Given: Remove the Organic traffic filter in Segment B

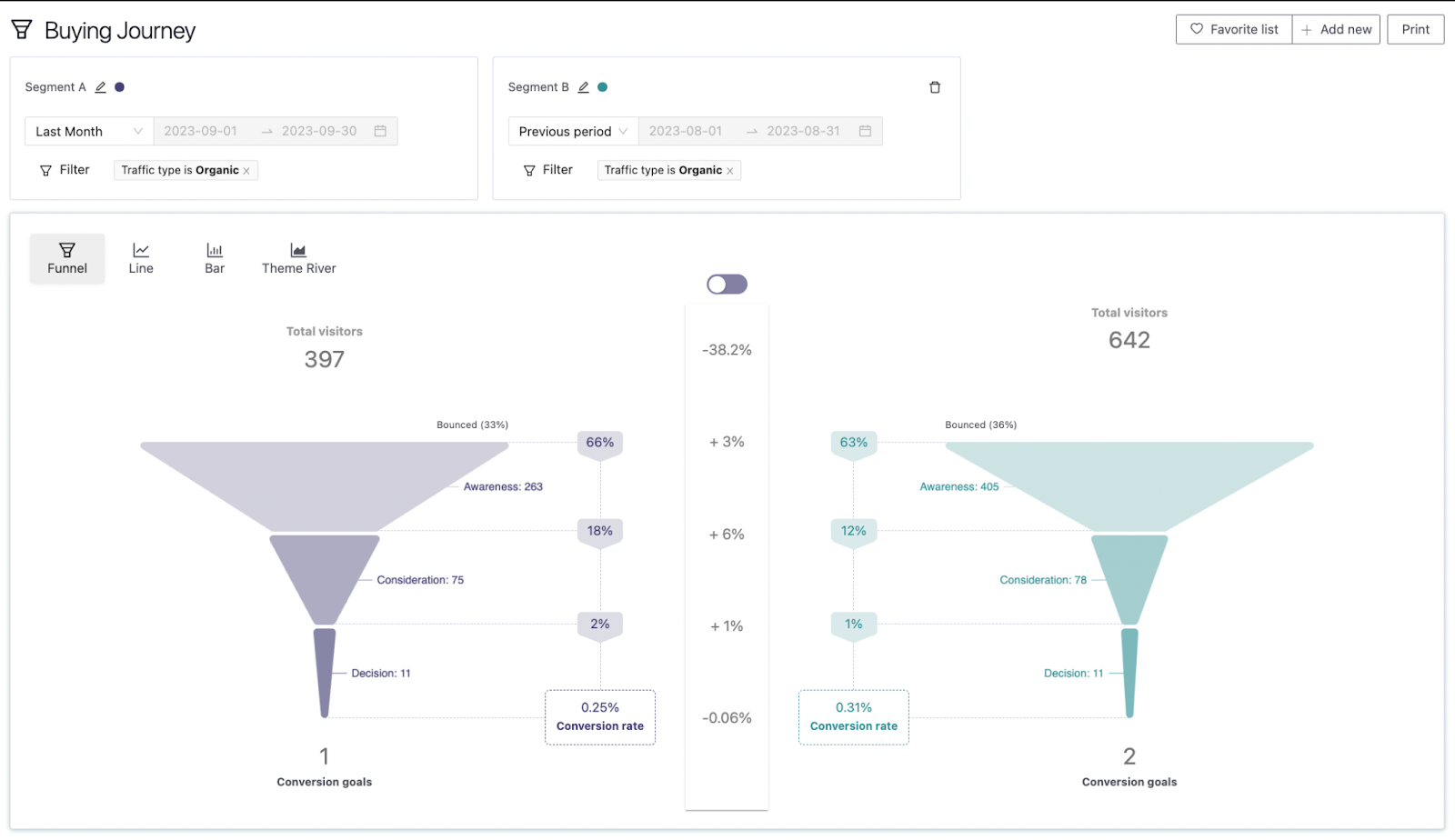Looking at the screenshot, I should tap(730, 169).
